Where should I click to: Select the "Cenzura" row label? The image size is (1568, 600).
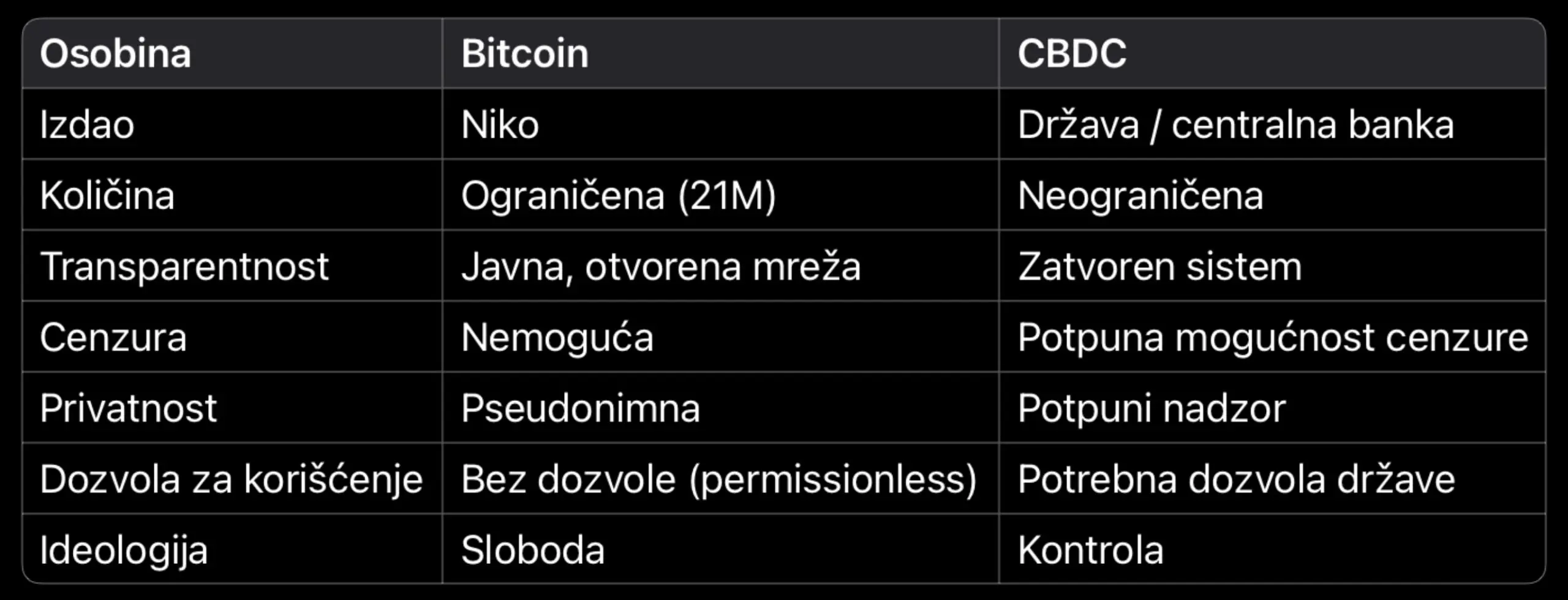(113, 337)
